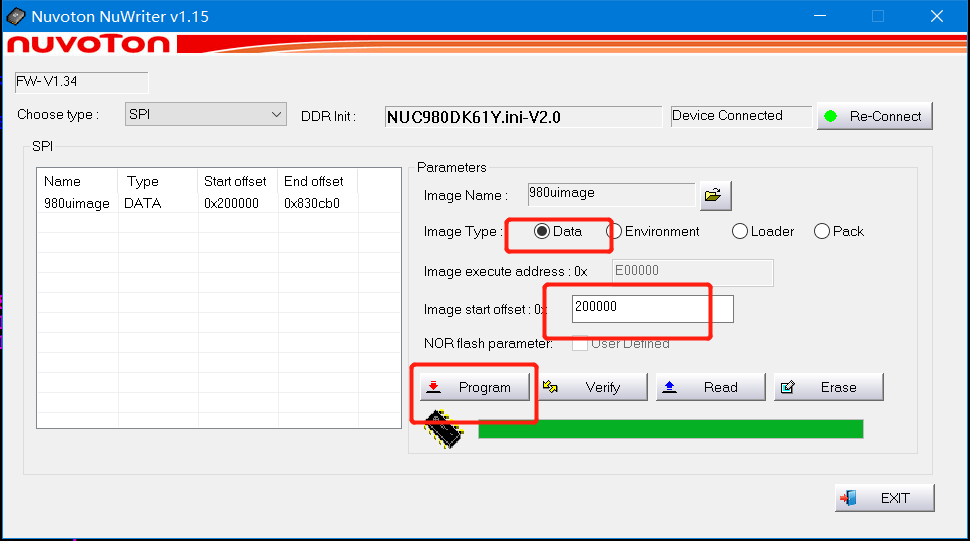Click the 0x200000 start offset cell

click(x=231, y=203)
